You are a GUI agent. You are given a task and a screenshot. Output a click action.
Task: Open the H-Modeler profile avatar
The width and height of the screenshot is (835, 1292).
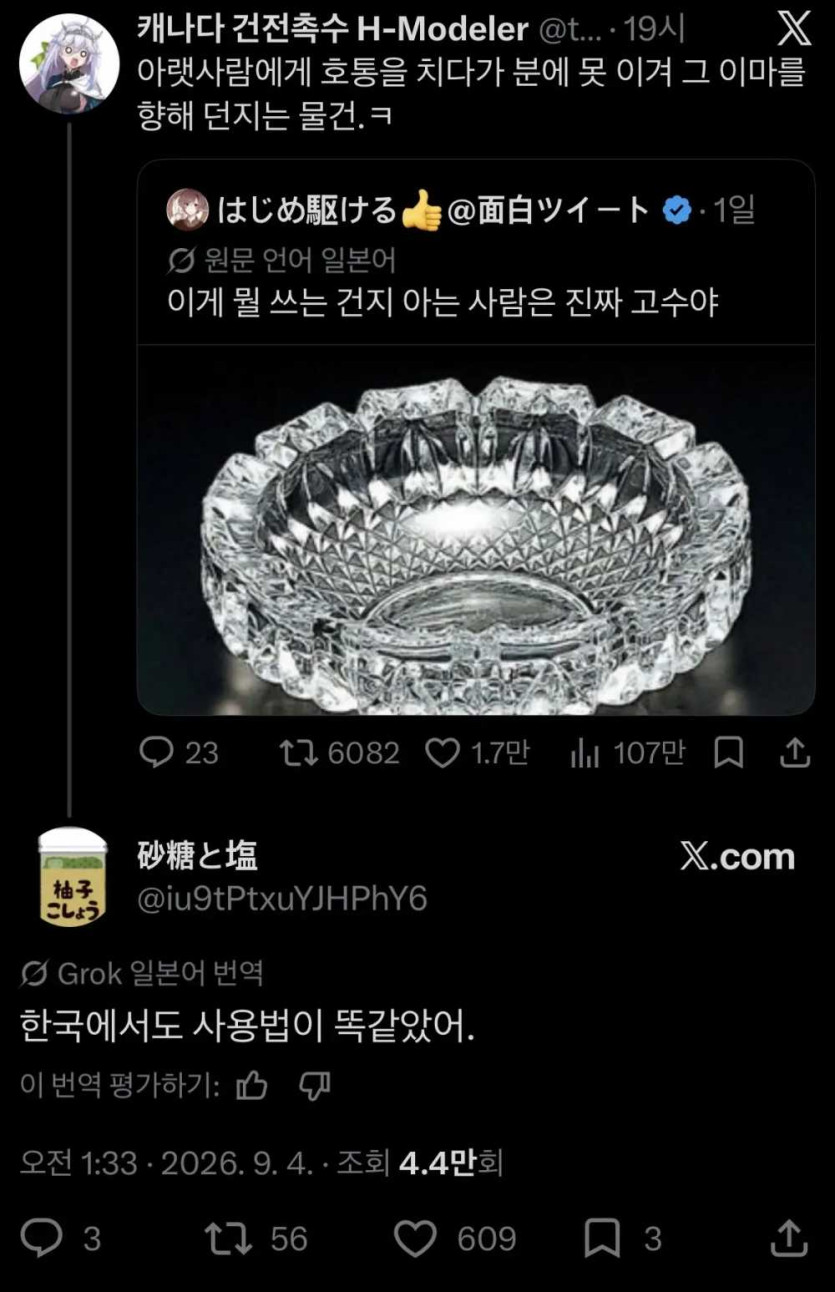[69, 63]
